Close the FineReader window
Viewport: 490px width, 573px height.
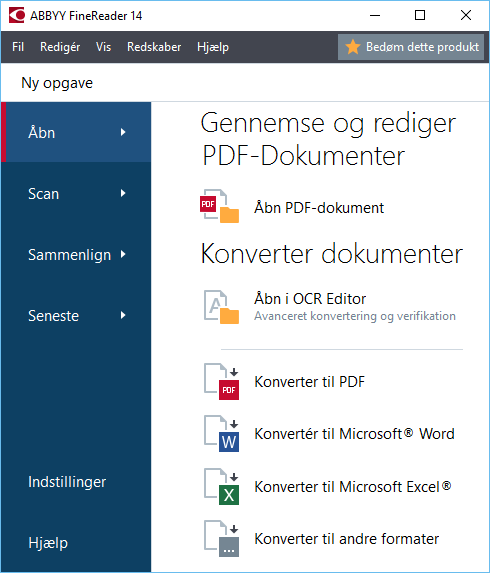point(466,15)
